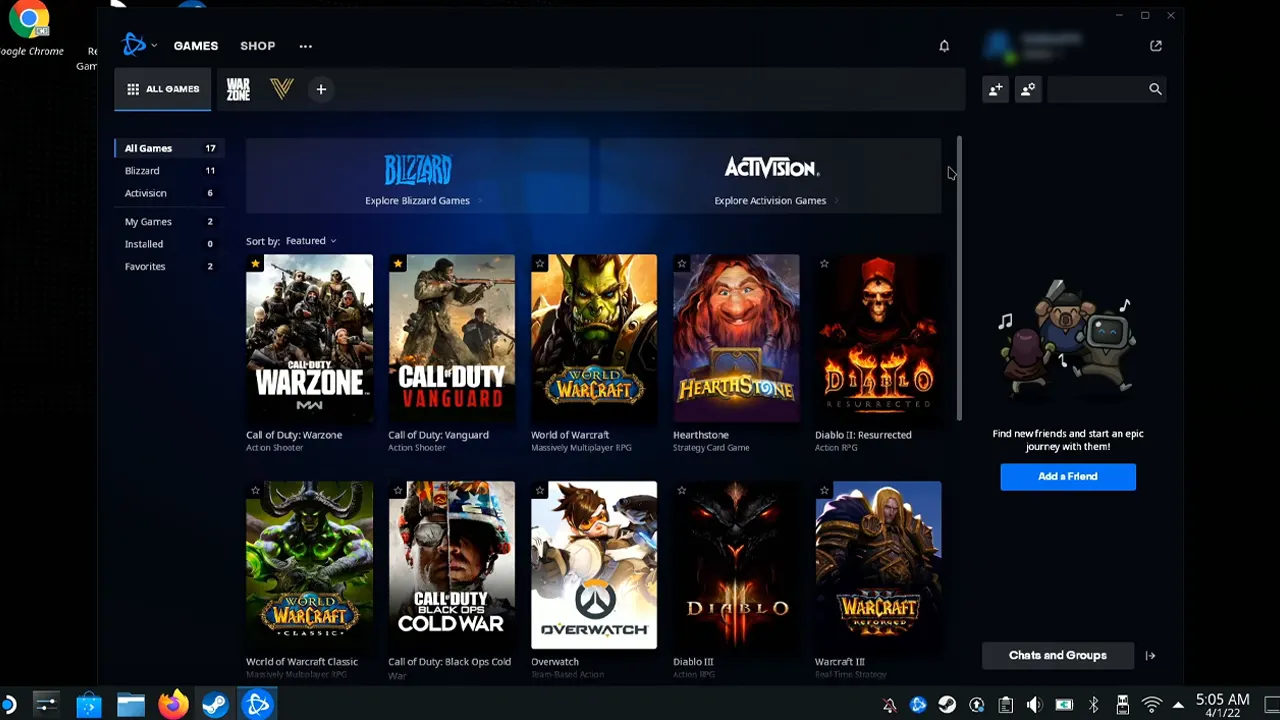Viewport: 1280px width, 720px height.
Task: Unfavorite Call of Duty: Warzone star
Action: [x=255, y=264]
